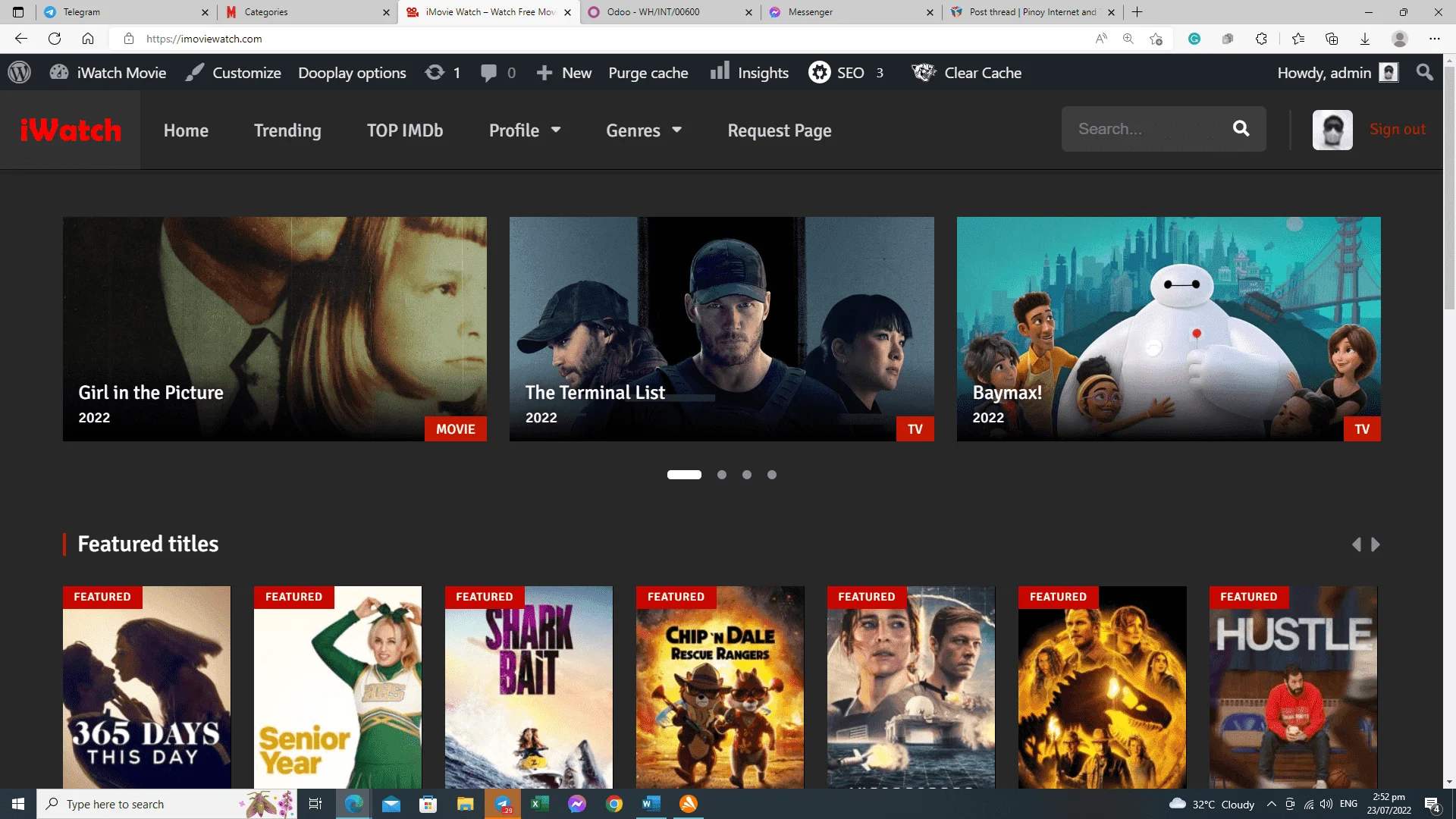Open browser Downloads icon
The height and width of the screenshot is (819, 1456).
(x=1365, y=39)
